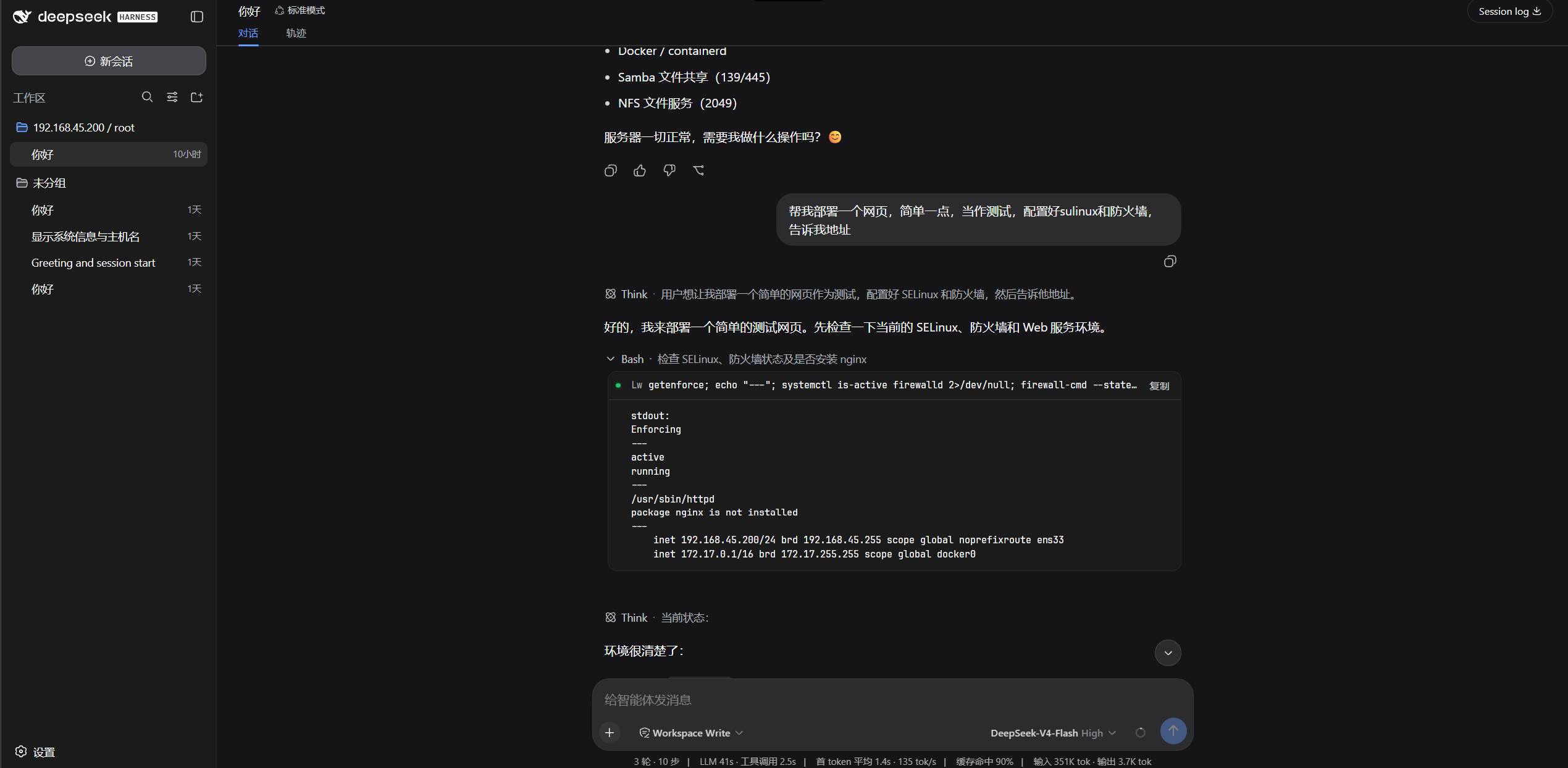The height and width of the screenshot is (768, 1568).
Task: Expand the Think 当前状态 block
Action: point(657,617)
